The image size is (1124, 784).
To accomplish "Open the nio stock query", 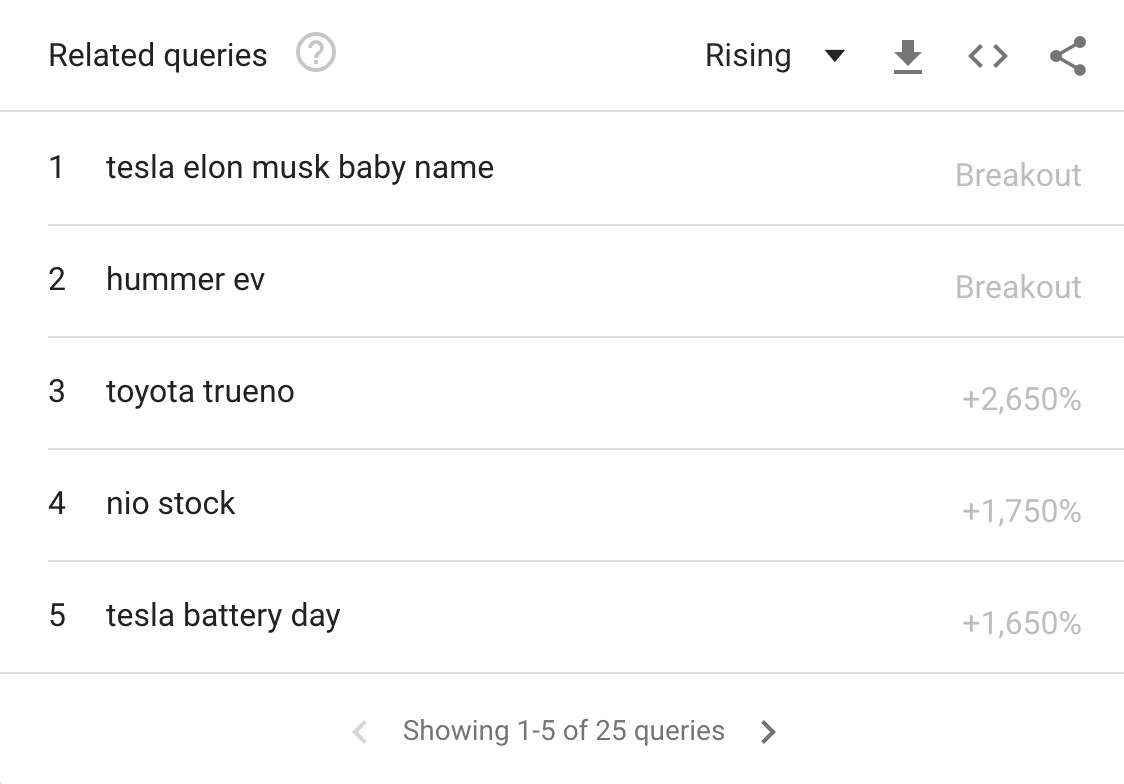I will click(x=171, y=504).
